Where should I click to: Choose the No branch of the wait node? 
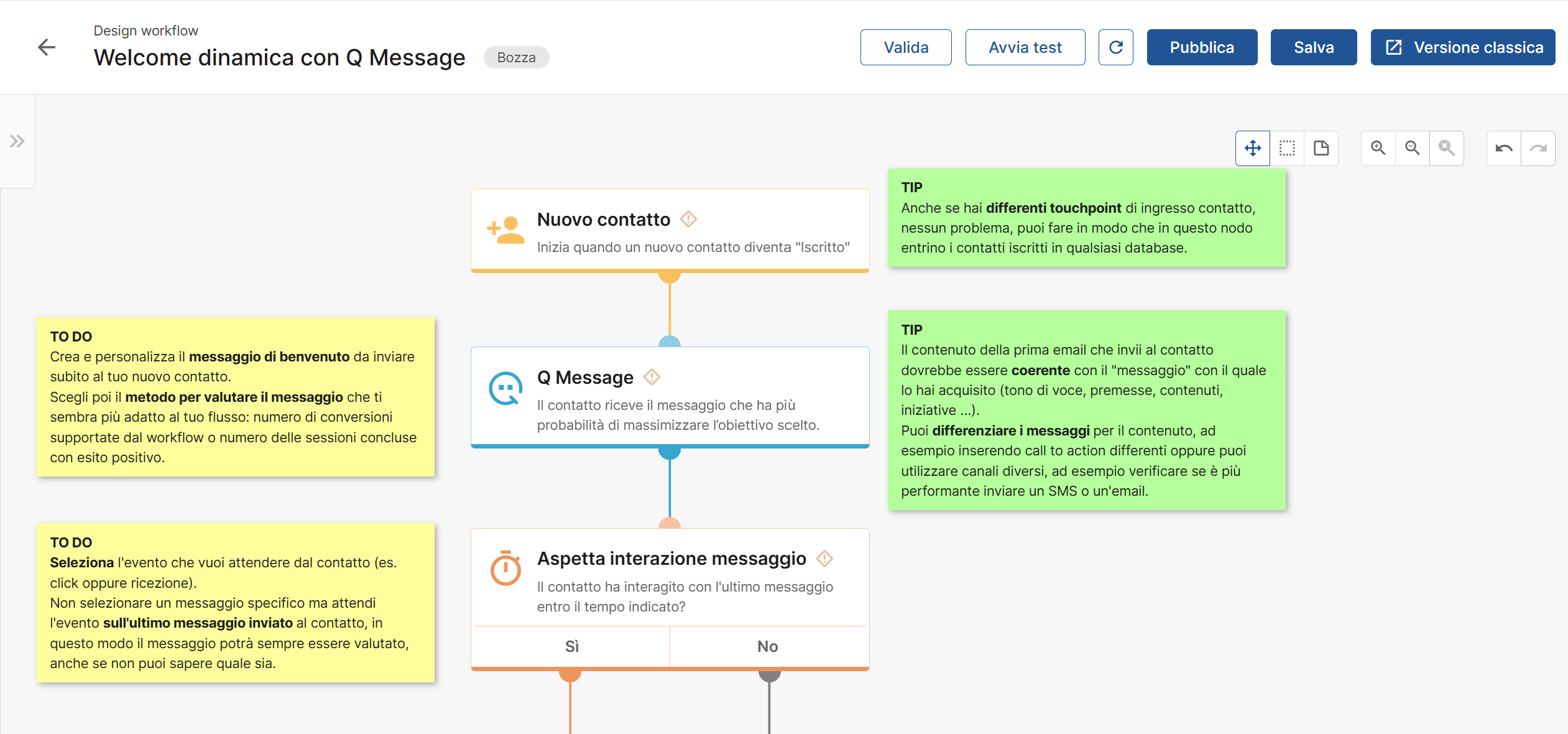(x=768, y=646)
